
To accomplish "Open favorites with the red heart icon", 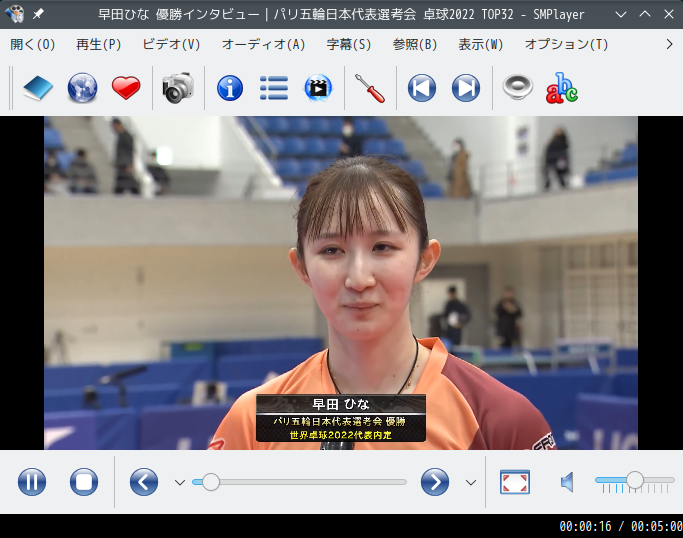I will 126,88.
